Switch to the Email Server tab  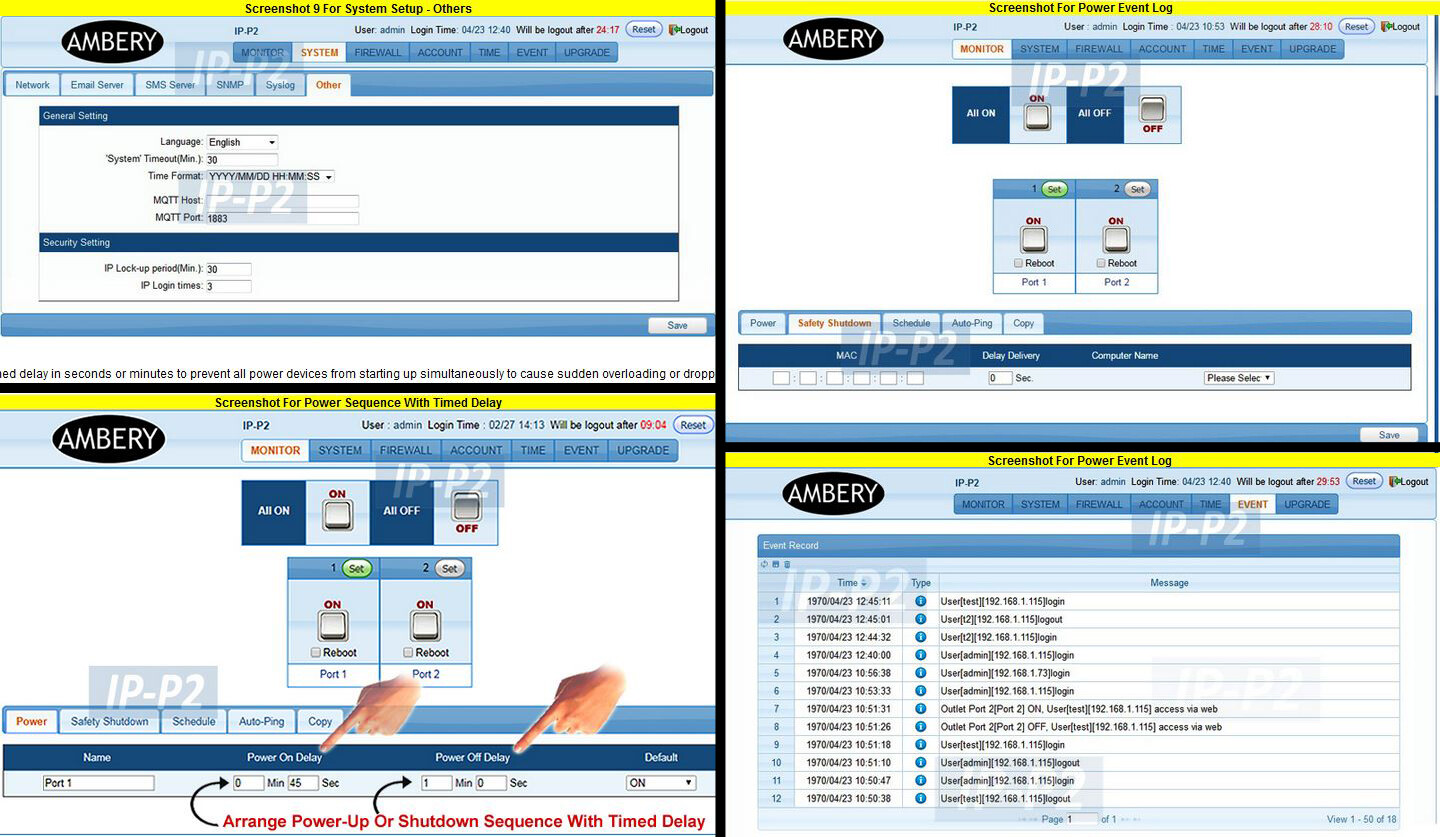coord(97,85)
